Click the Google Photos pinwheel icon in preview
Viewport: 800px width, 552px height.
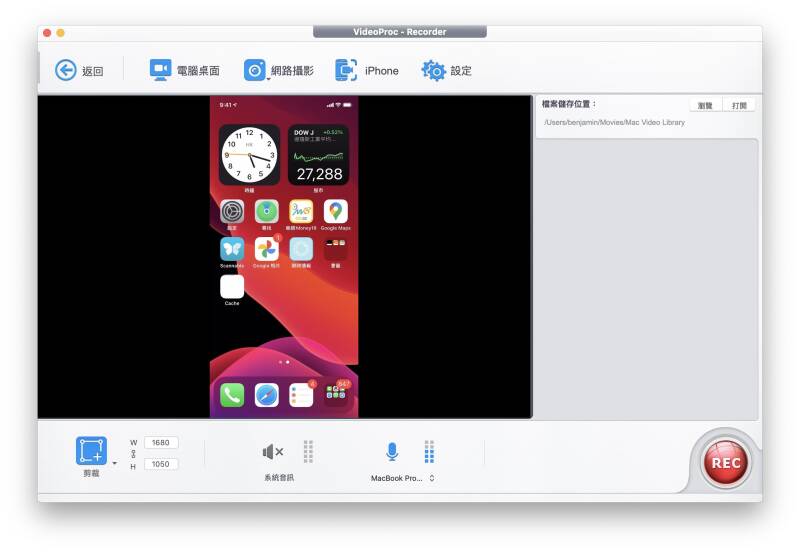[266, 249]
